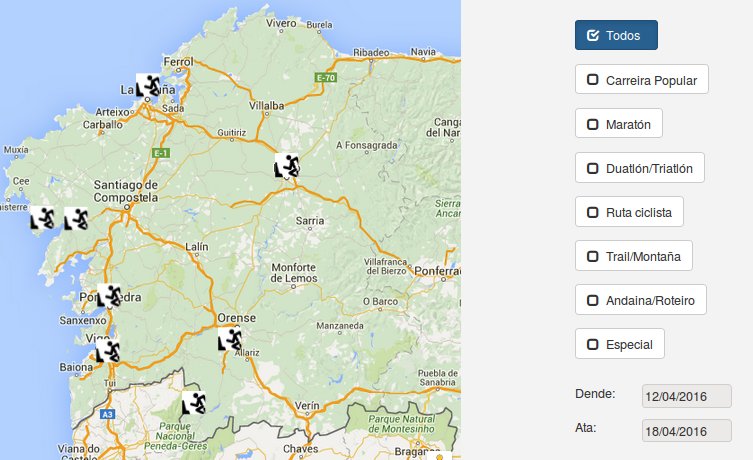
Task: Click the A3 road sign on map
Action: (x=107, y=414)
